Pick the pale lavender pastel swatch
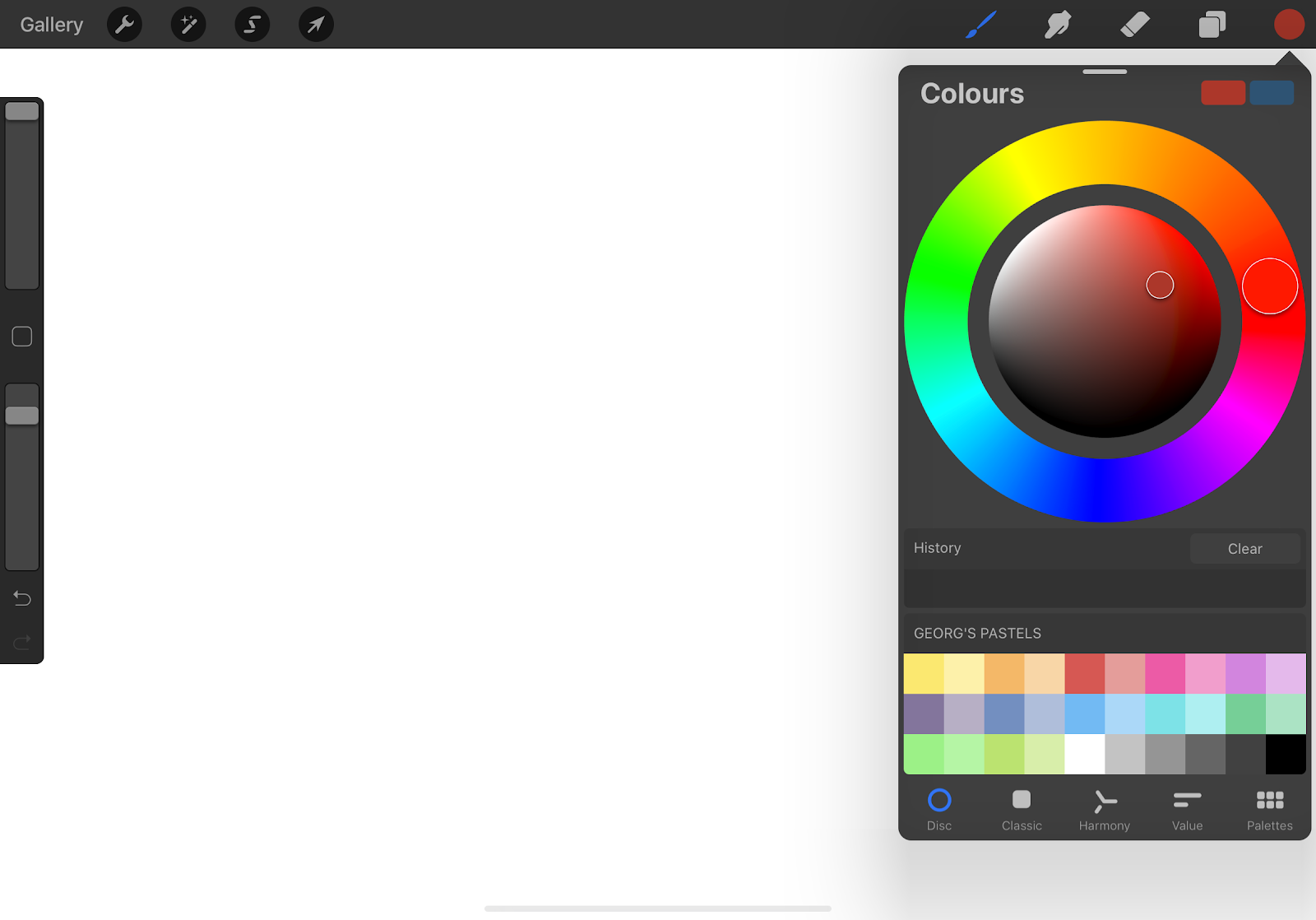This screenshot has width=1316, height=920. click(x=1286, y=674)
